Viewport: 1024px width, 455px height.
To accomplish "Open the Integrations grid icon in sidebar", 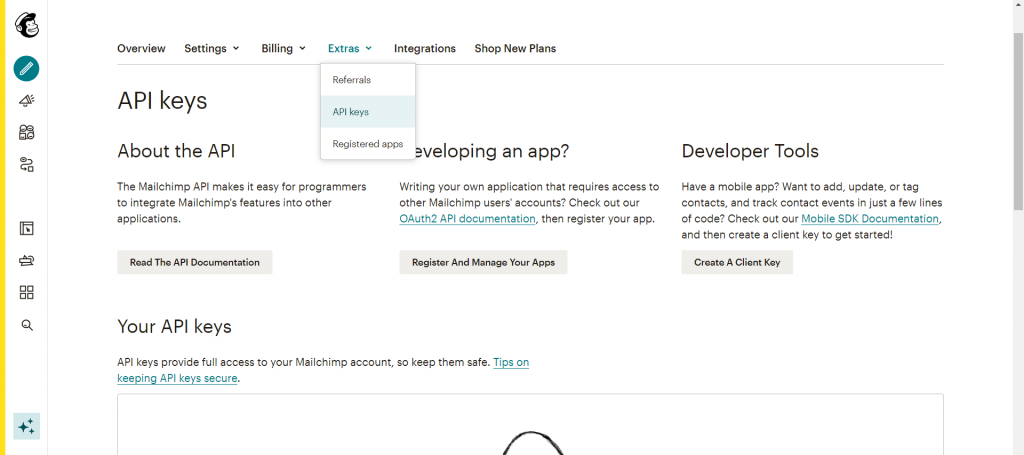I will tap(27, 292).
